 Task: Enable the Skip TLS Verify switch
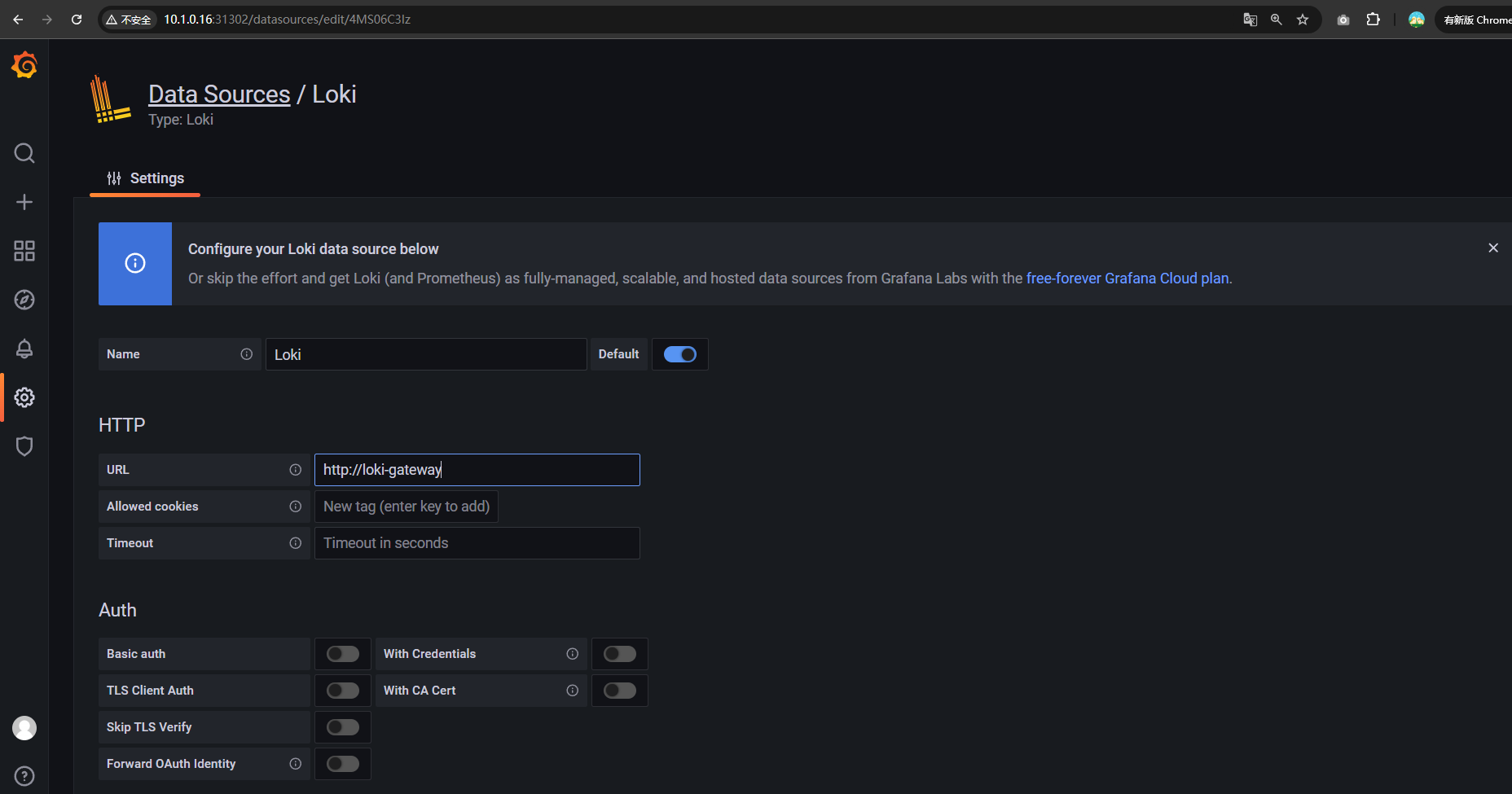click(x=343, y=727)
